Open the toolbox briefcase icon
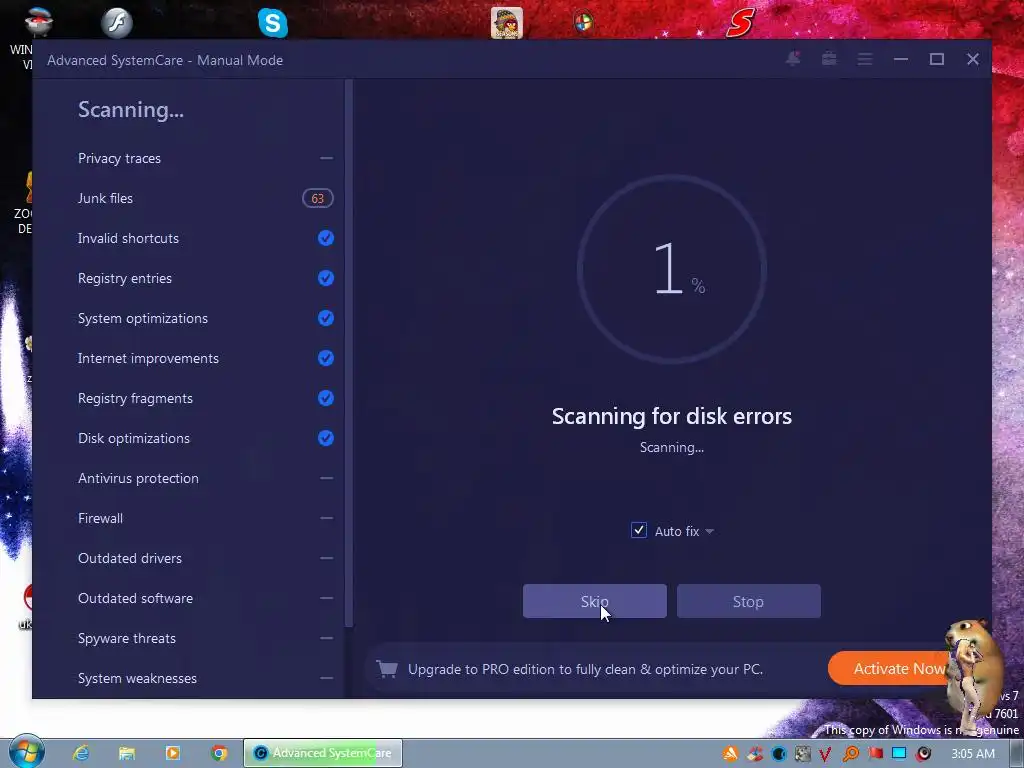This screenshot has height=768, width=1024. pyautogui.click(x=829, y=59)
